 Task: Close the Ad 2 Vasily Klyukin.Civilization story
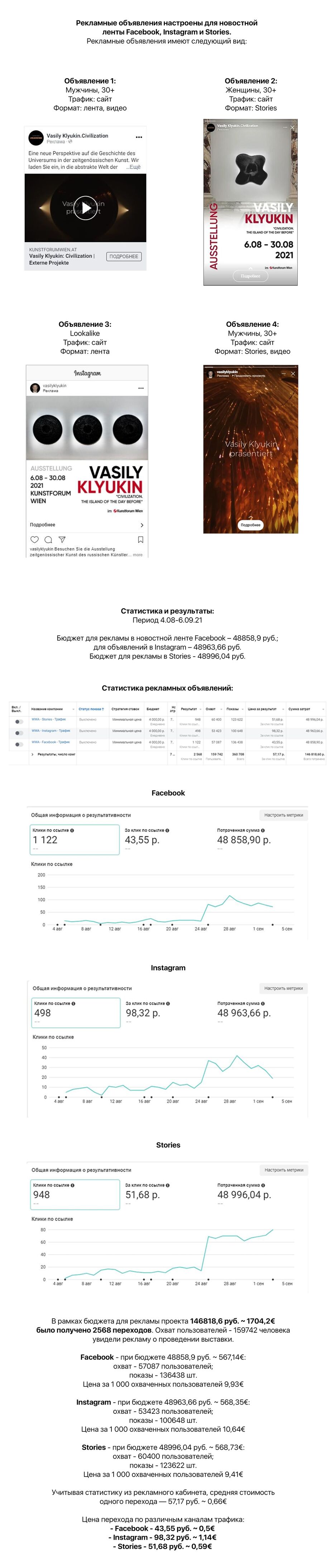click(292, 127)
